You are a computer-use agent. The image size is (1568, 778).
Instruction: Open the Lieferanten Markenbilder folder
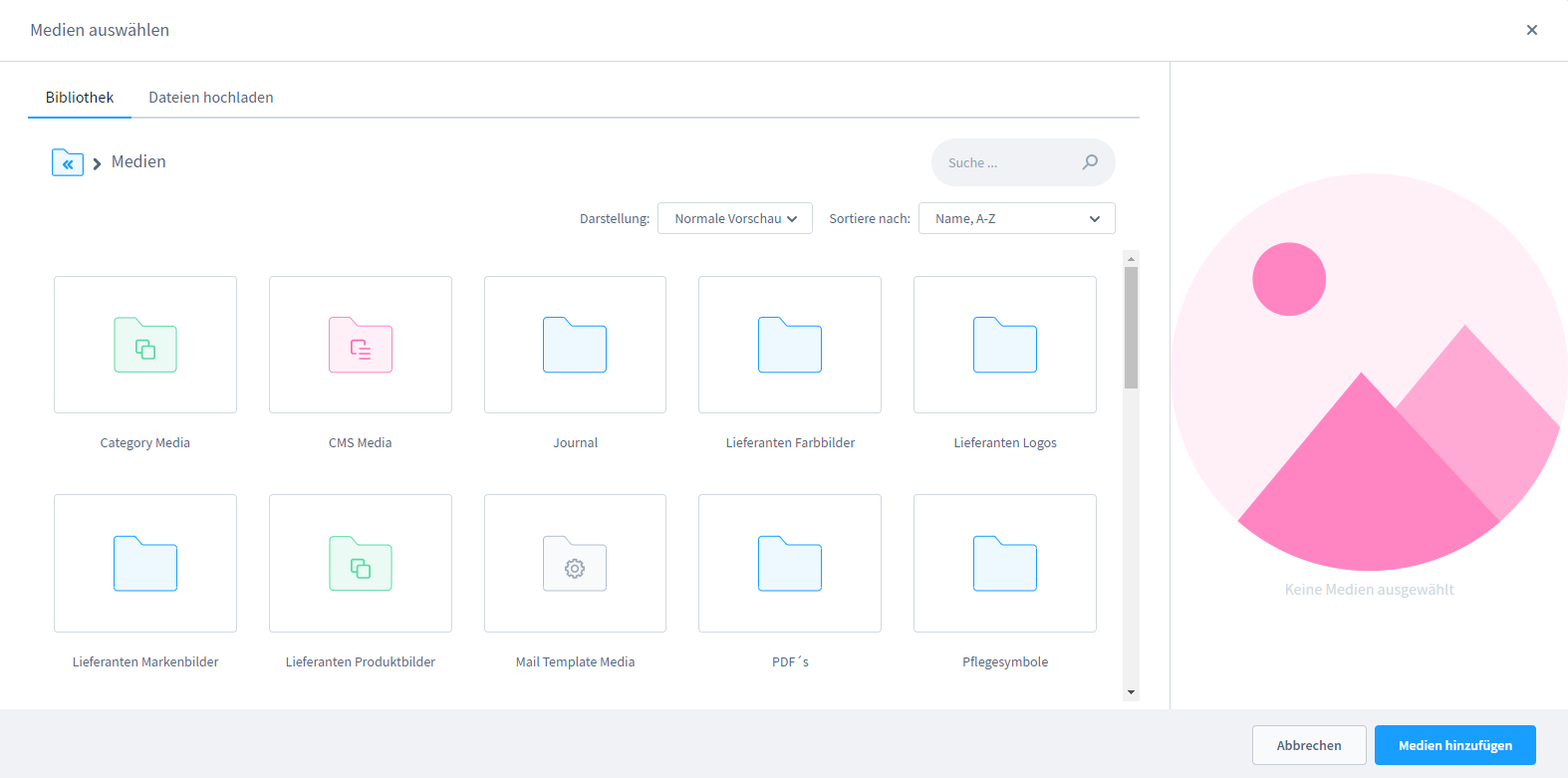pos(145,563)
